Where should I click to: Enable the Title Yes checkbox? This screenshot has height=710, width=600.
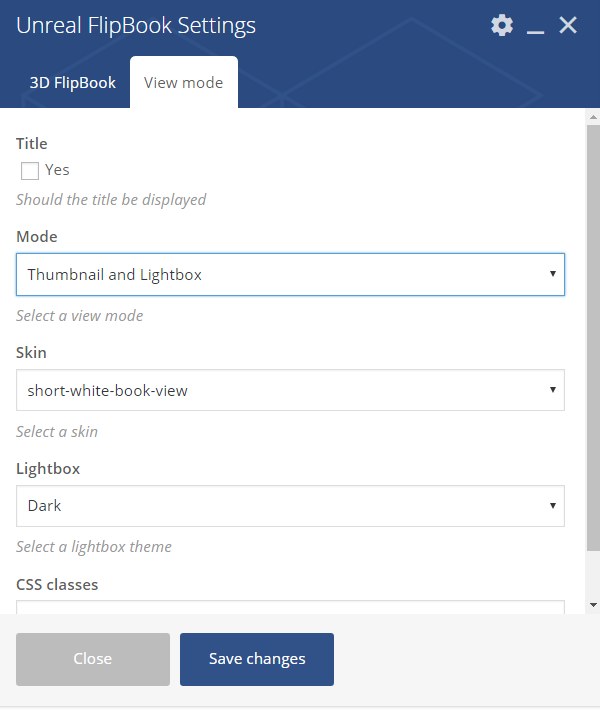pyautogui.click(x=30, y=171)
